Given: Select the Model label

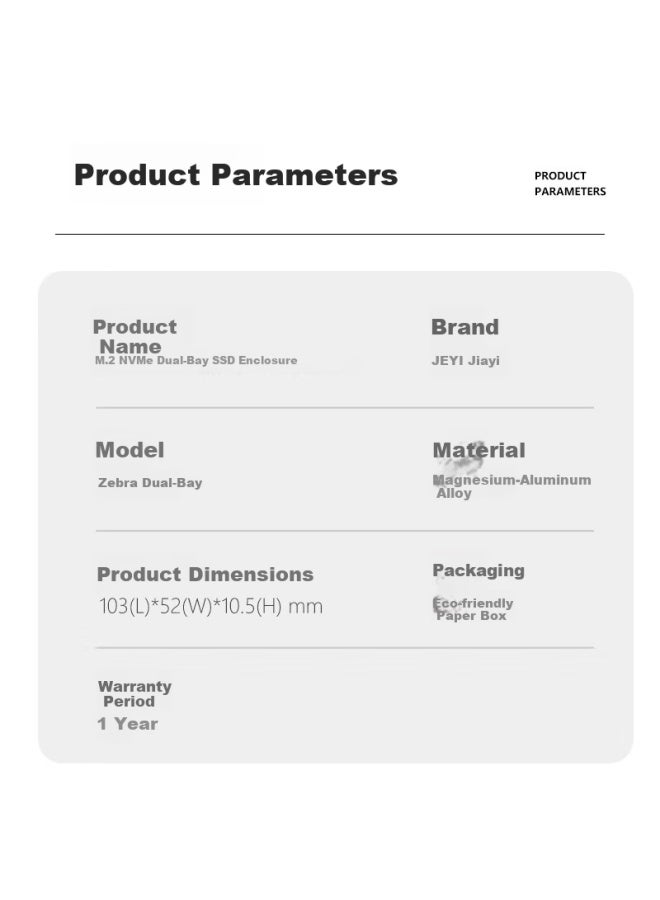Looking at the screenshot, I should 130,449.
